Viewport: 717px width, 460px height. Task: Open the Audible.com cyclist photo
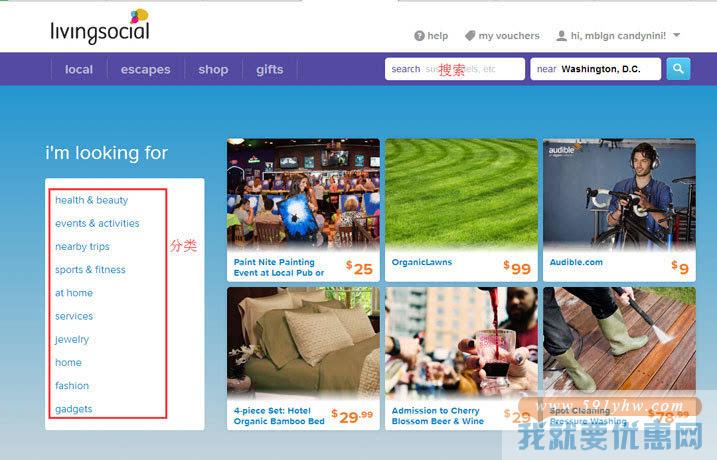[x=619, y=195]
